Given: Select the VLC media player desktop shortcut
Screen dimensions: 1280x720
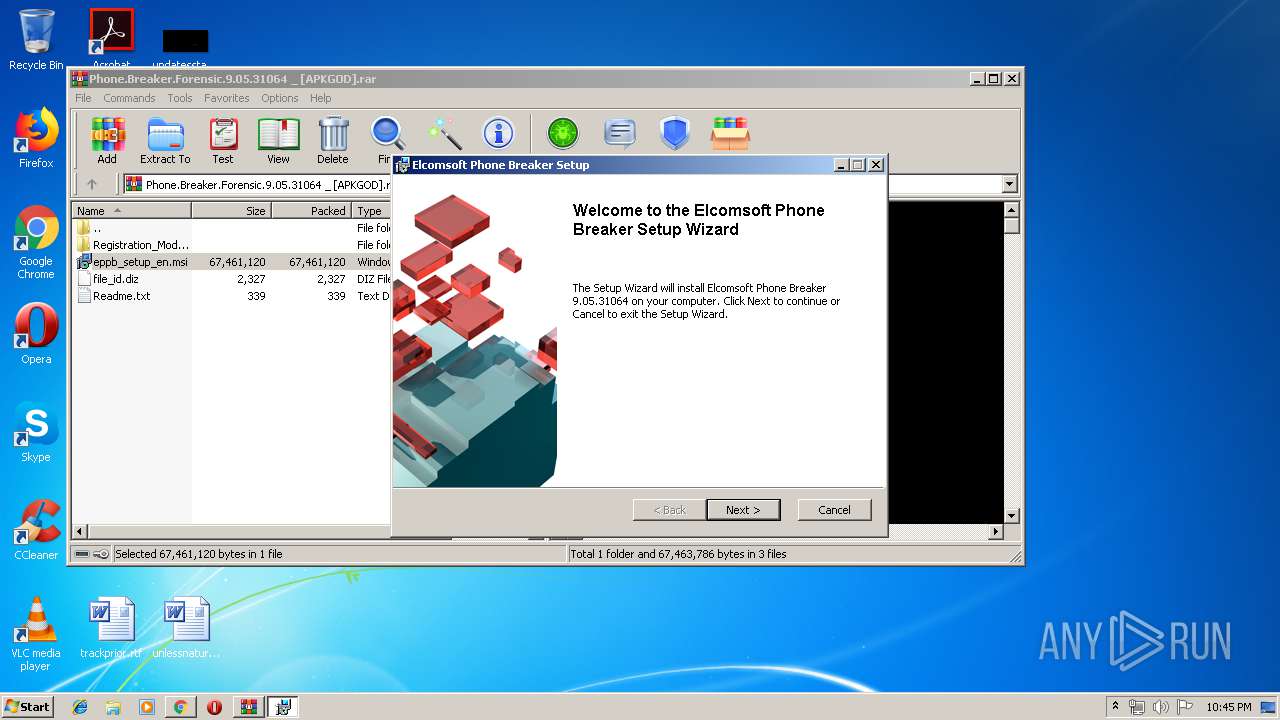Looking at the screenshot, I should [x=36, y=634].
